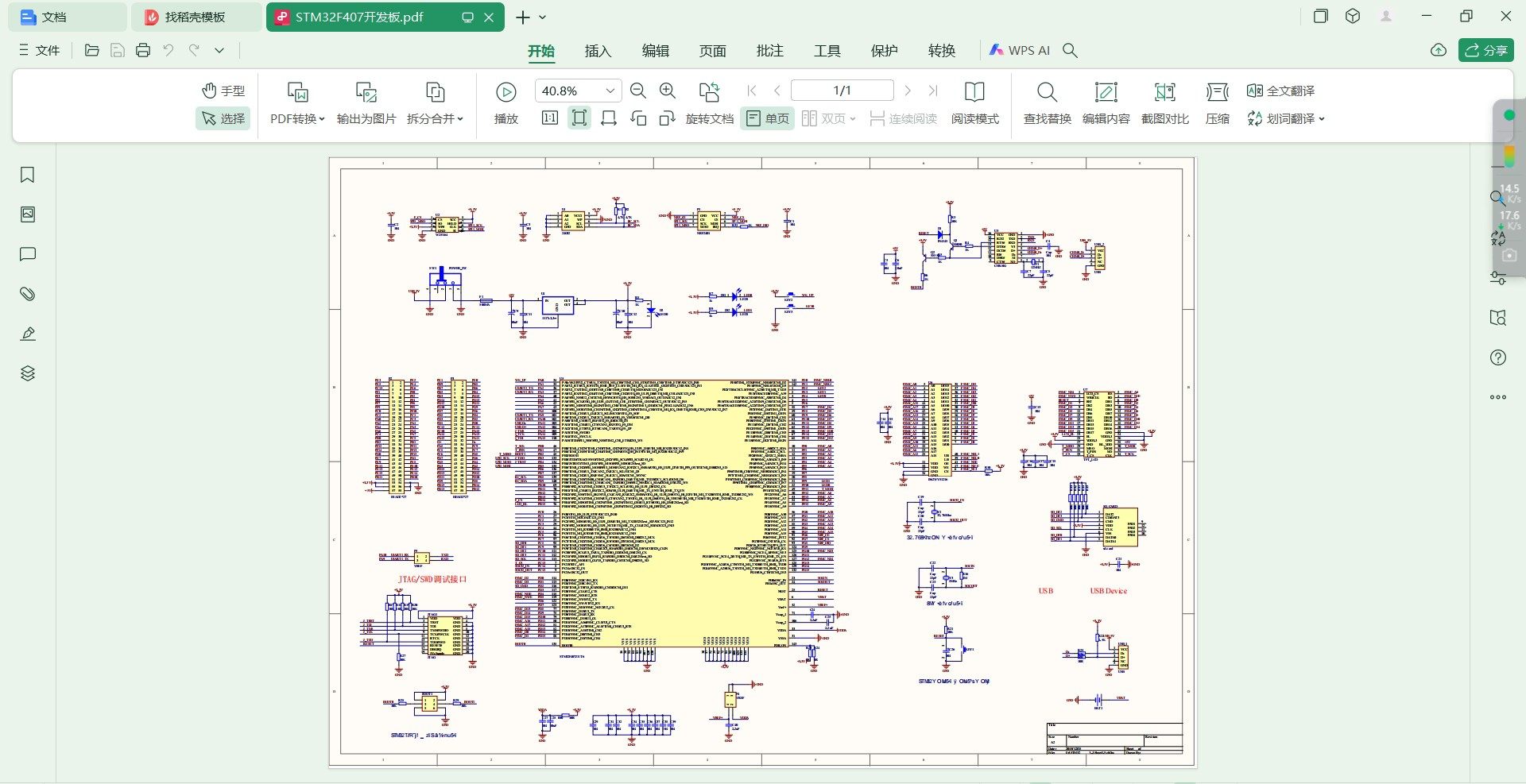
Task: Enable the Hand tool mode
Action: pyautogui.click(x=223, y=91)
